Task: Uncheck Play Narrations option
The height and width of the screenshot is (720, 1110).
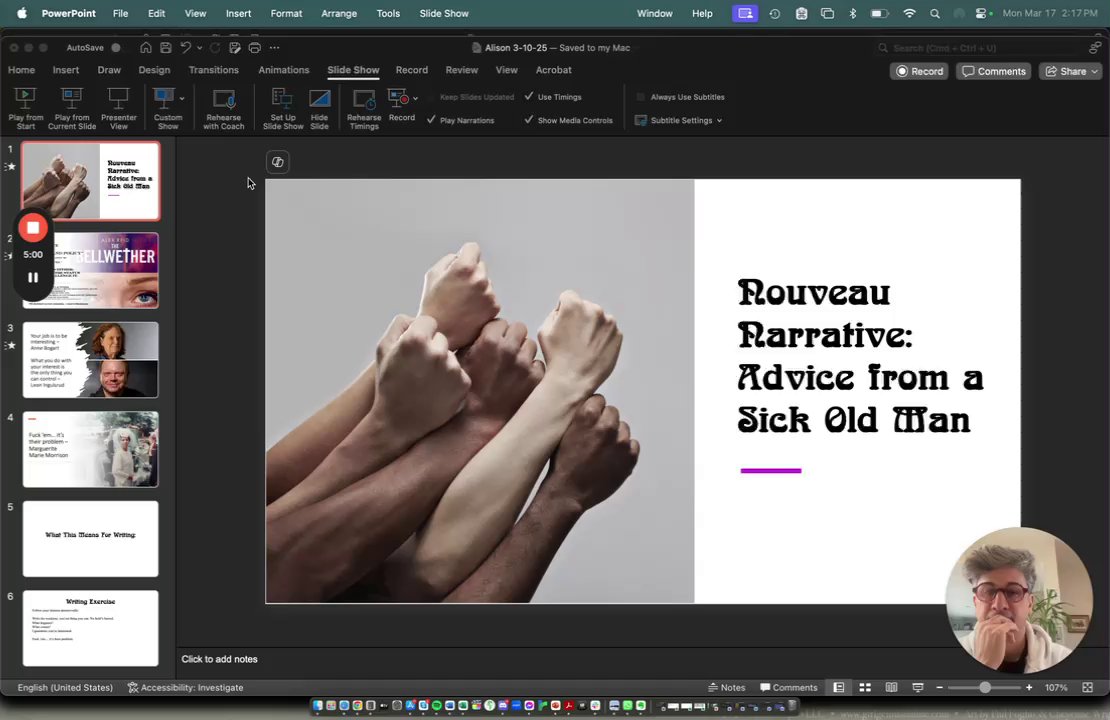Action: [431, 120]
